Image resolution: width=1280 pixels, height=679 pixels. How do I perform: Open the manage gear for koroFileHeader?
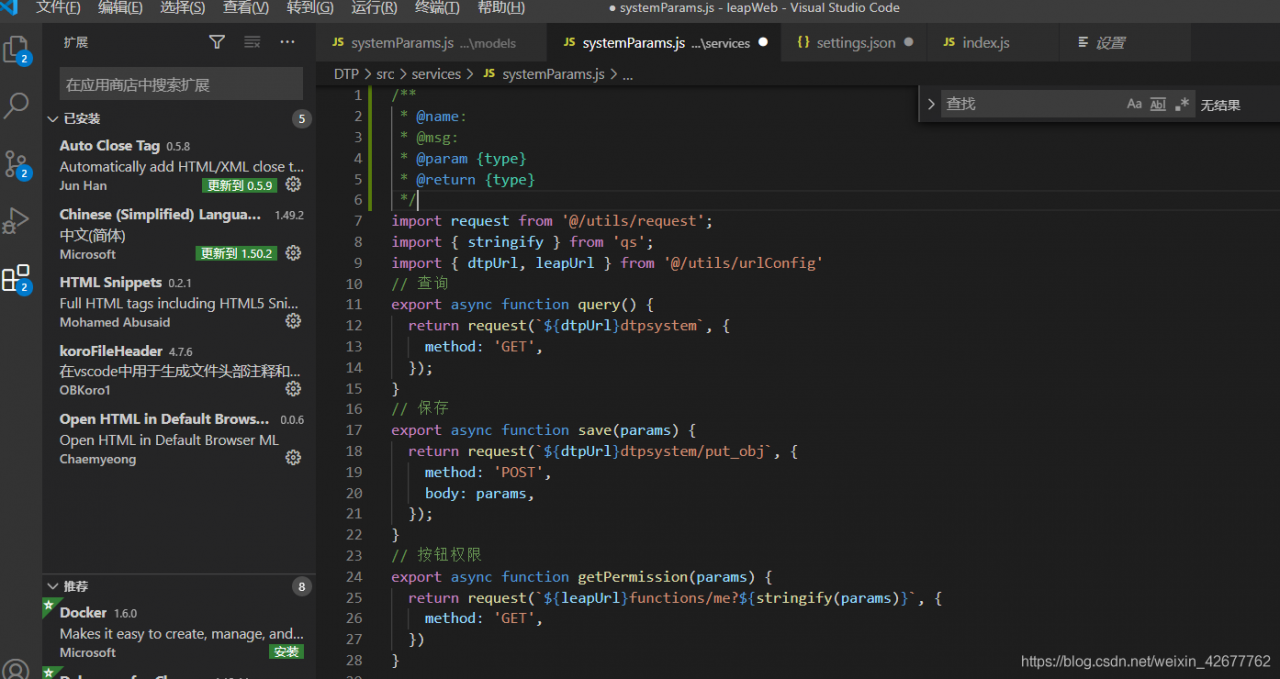pyautogui.click(x=293, y=389)
